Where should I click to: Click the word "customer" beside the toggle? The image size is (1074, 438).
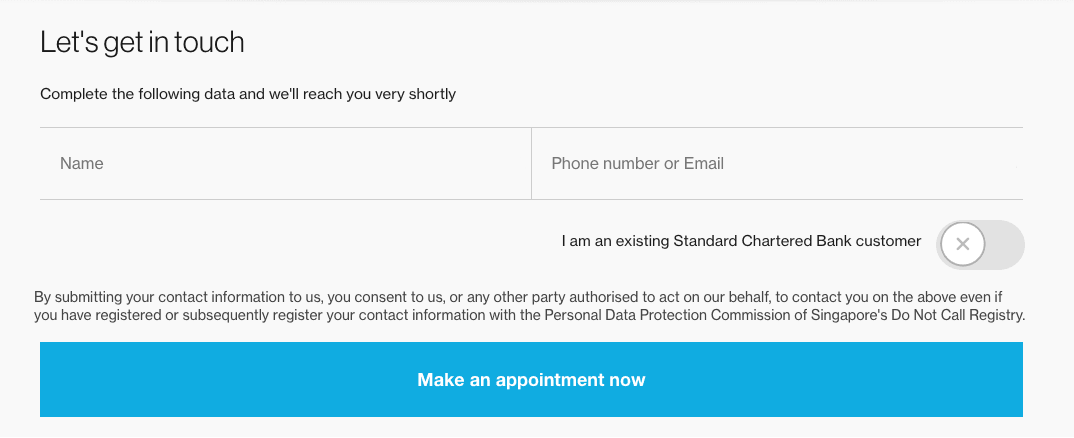890,241
